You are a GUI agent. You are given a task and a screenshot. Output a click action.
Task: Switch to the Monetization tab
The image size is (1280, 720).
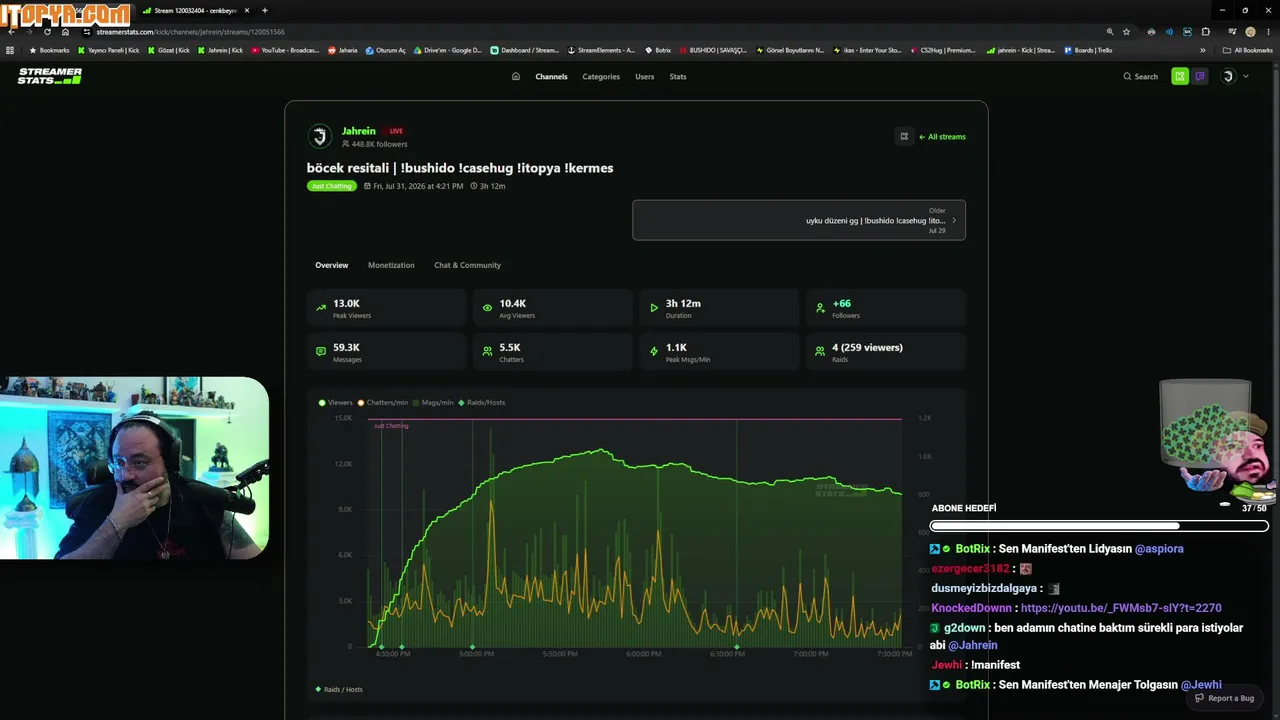coord(391,265)
